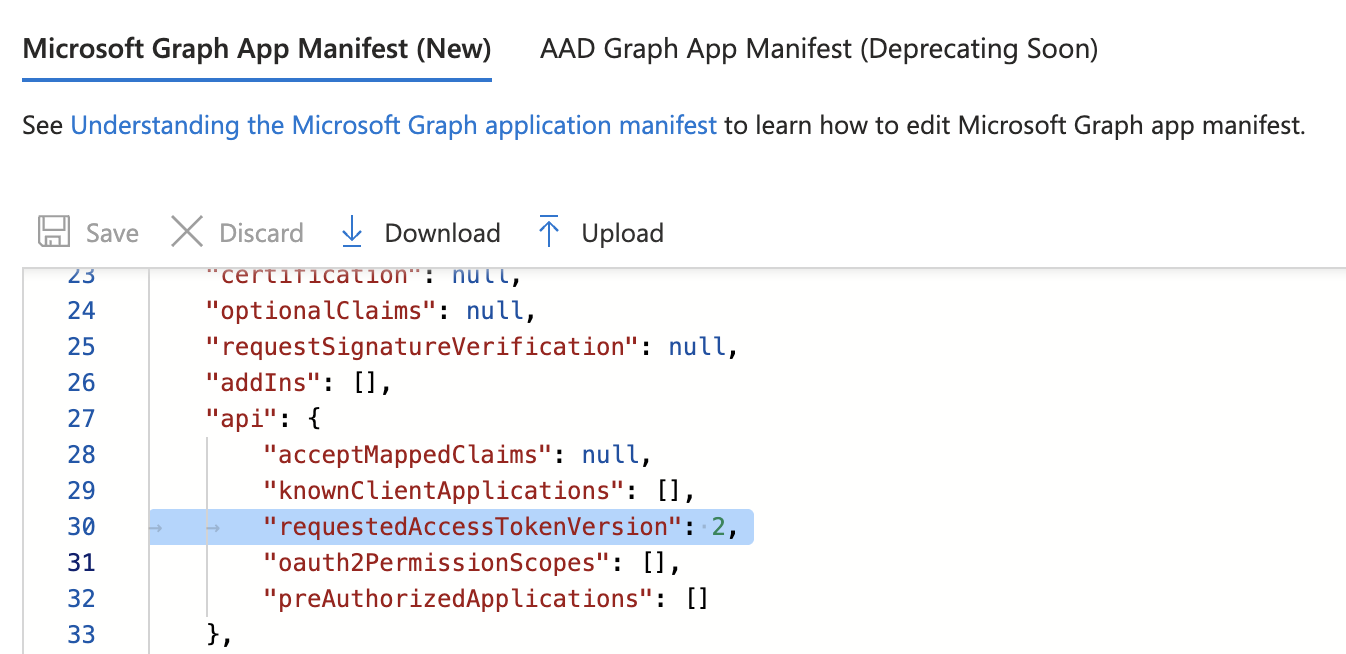Open Understanding the Microsoft Graph application manifest link
Viewport: 1346px width, 654px height.
(x=394, y=125)
